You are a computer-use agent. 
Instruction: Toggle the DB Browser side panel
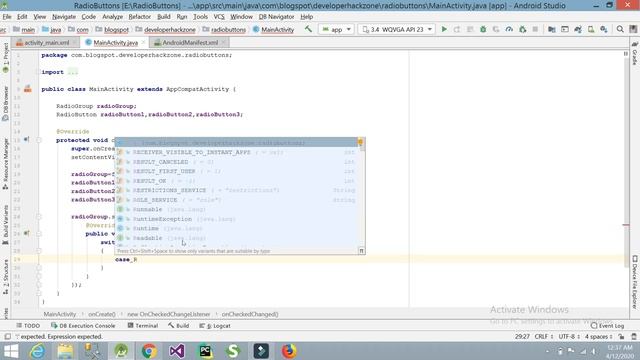click(5, 103)
